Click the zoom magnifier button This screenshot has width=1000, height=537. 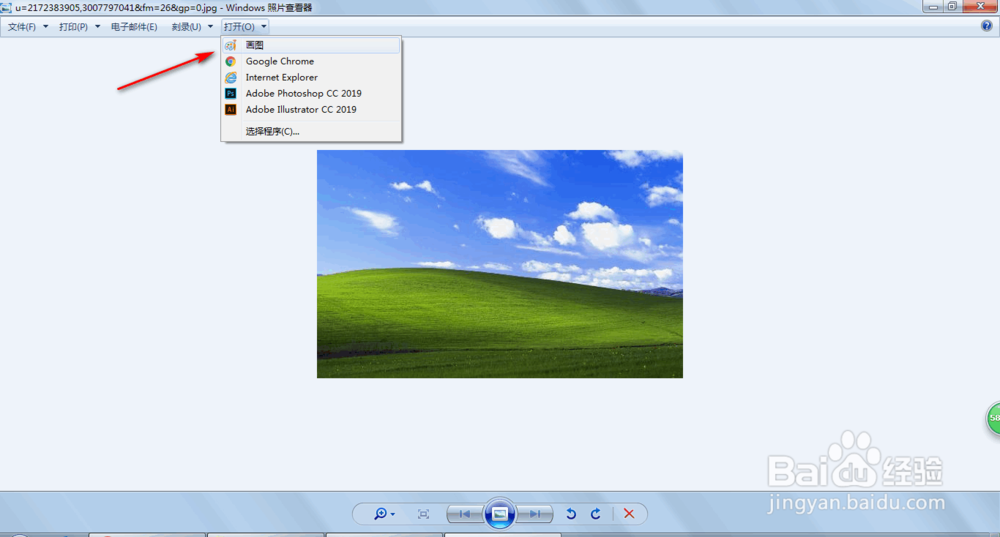[x=380, y=514]
